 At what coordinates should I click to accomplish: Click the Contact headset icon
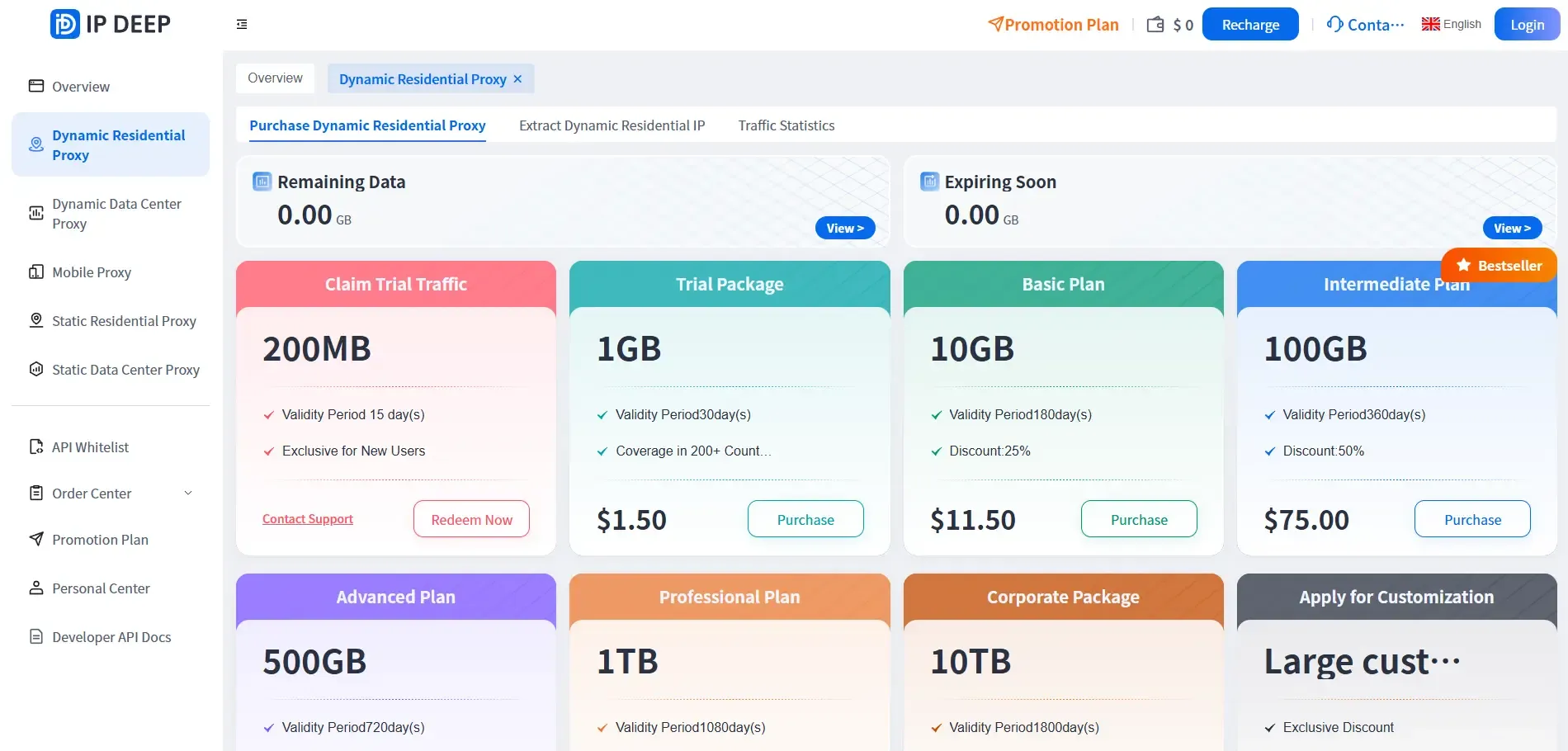1334,24
